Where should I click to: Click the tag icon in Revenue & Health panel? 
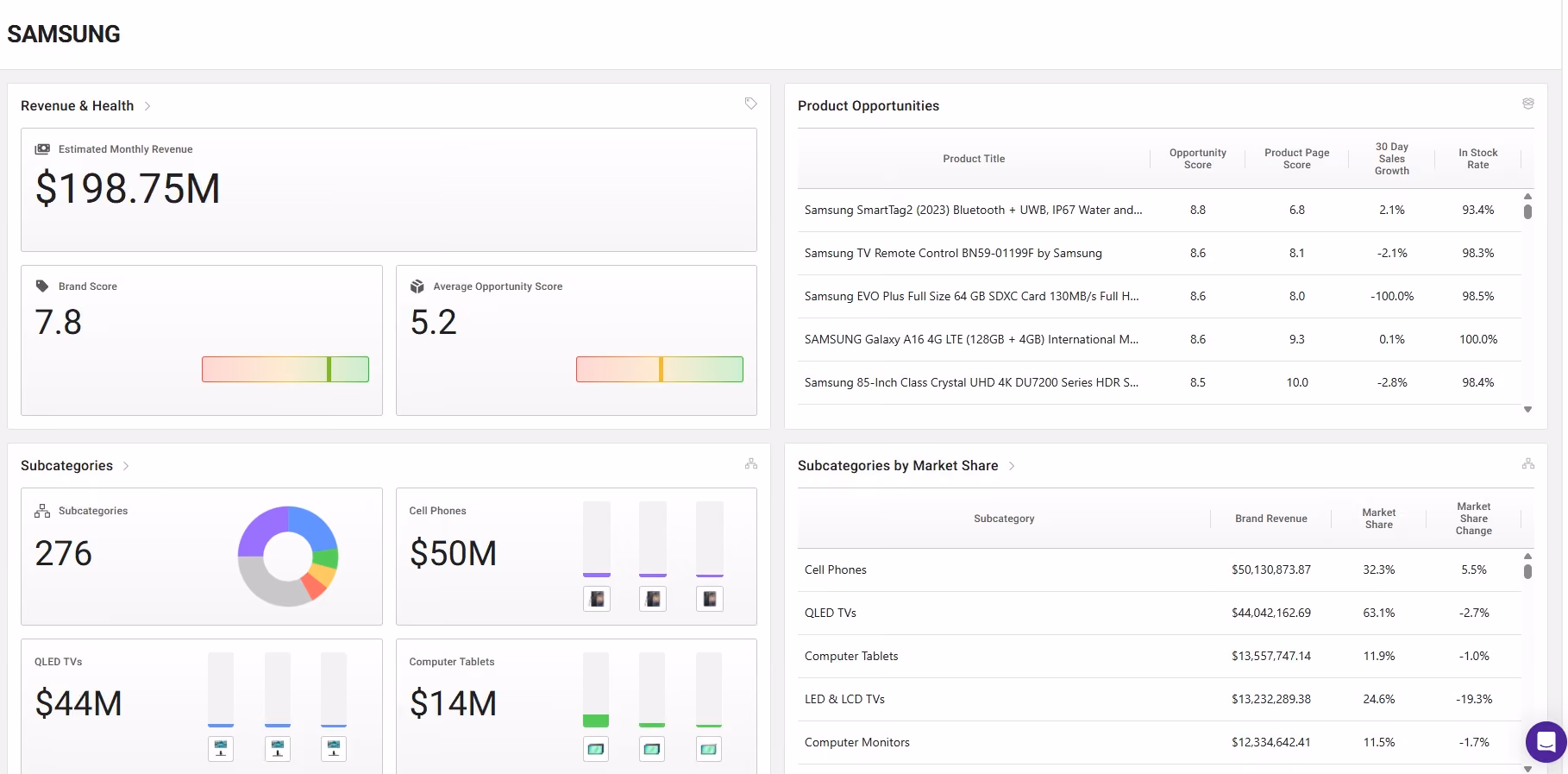tap(751, 104)
